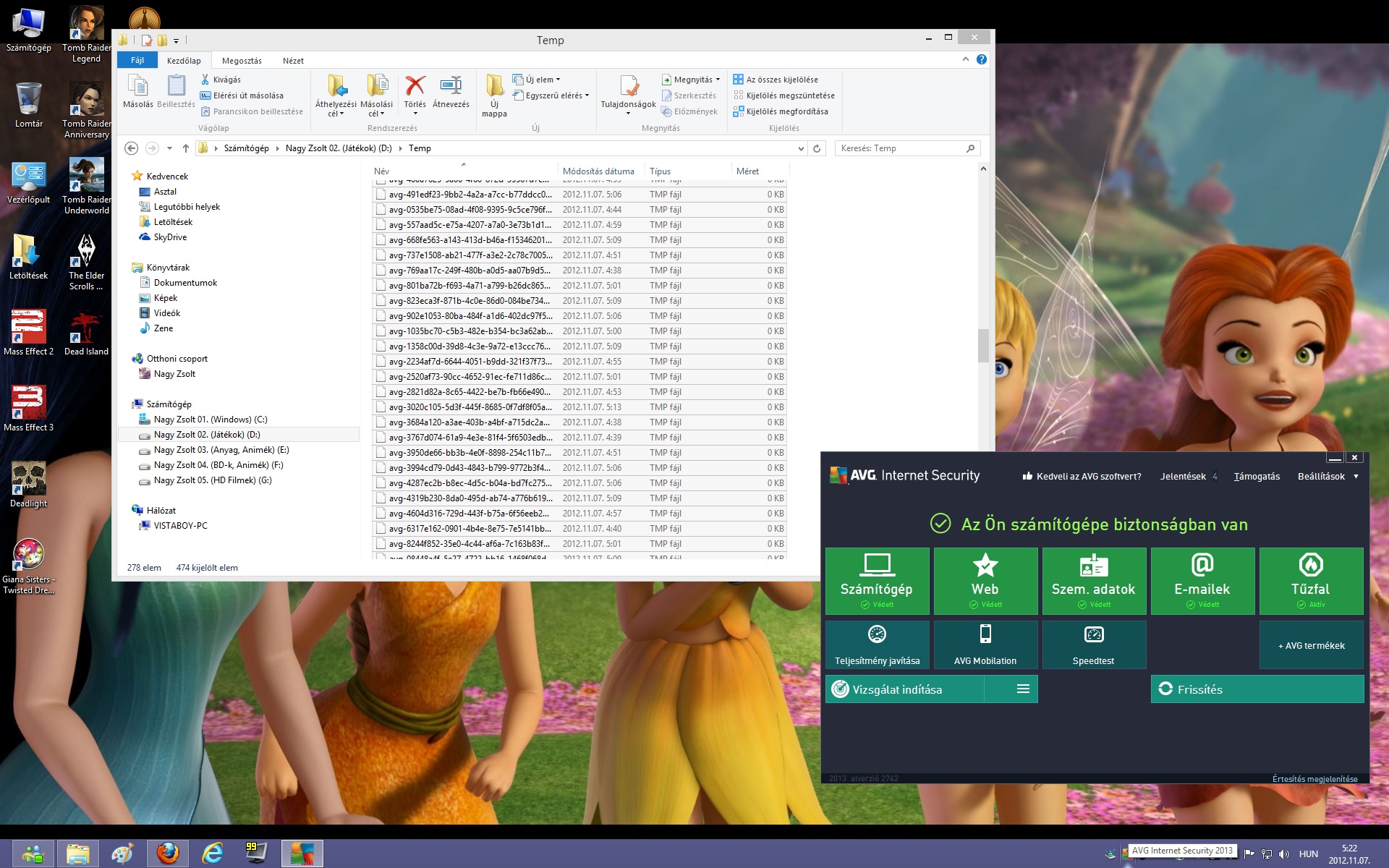Create a new folder with Új mappa
Image resolution: width=1389 pixels, height=868 pixels.
click(494, 95)
